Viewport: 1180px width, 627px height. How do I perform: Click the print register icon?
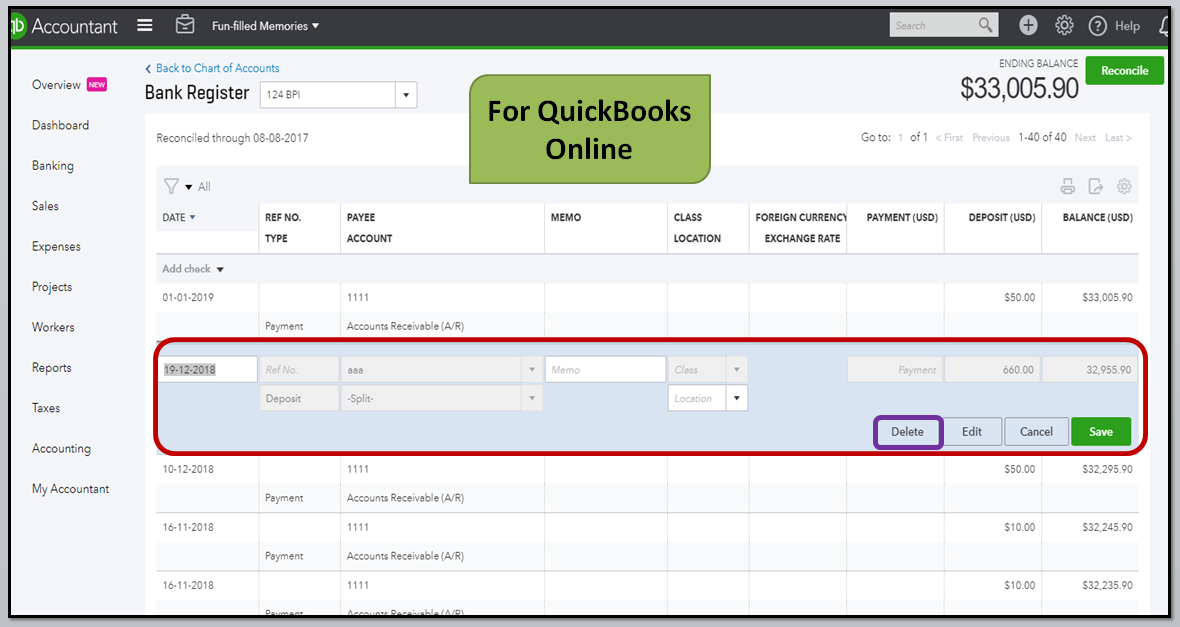[x=1068, y=187]
